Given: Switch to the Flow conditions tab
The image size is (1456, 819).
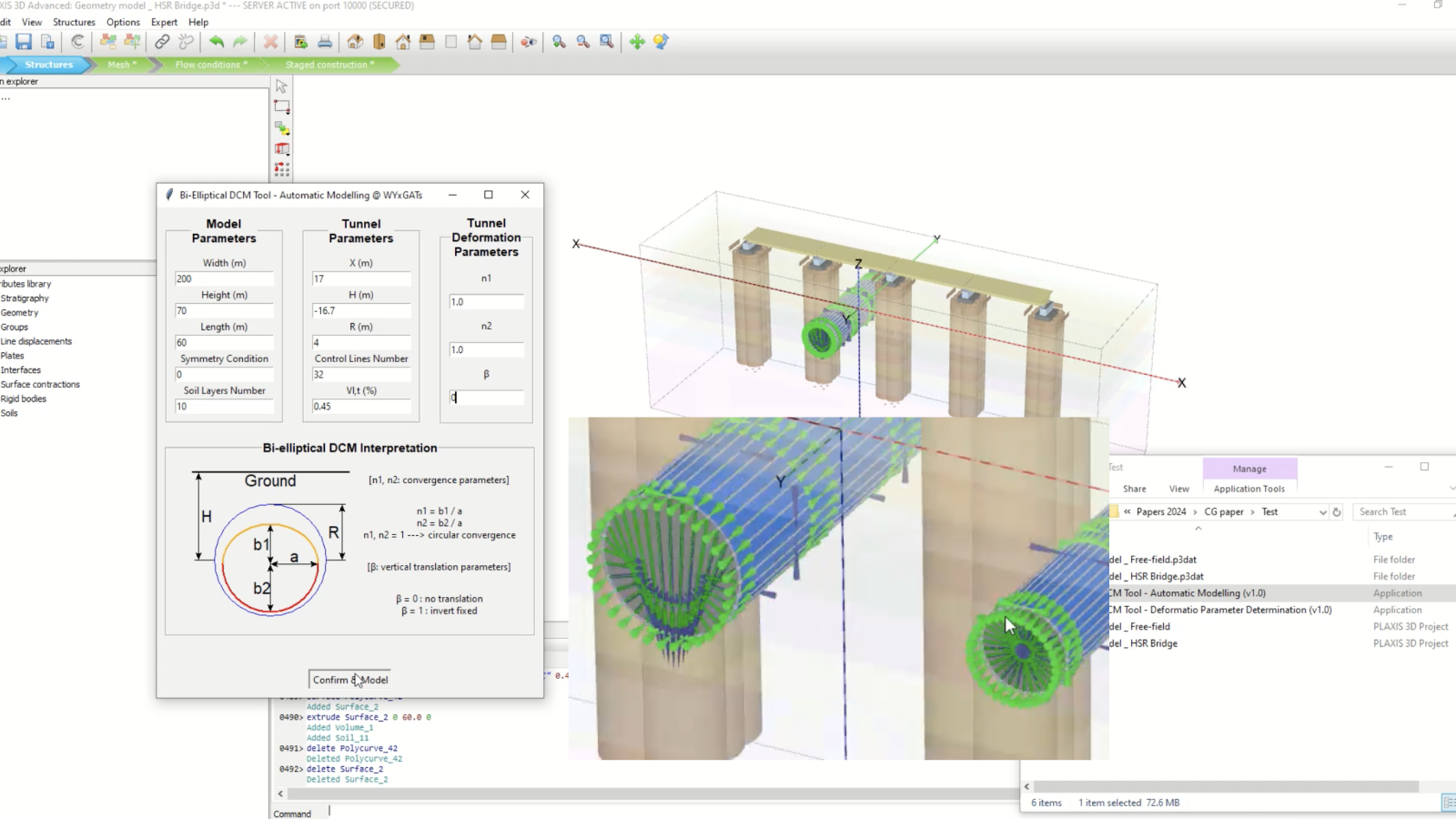Looking at the screenshot, I should pos(211,65).
